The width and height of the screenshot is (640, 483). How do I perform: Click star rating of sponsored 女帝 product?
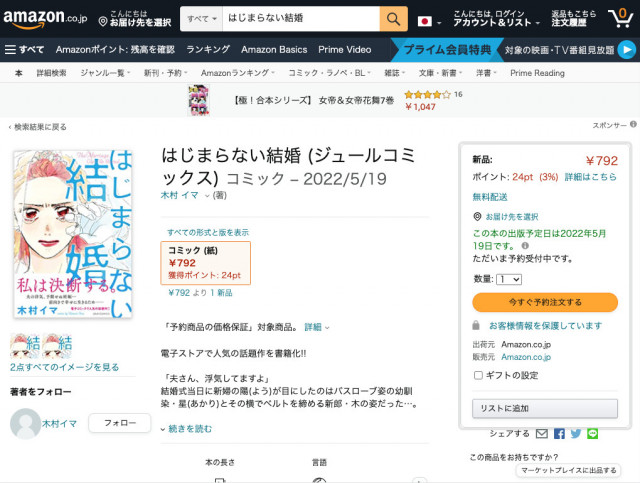click(x=427, y=95)
